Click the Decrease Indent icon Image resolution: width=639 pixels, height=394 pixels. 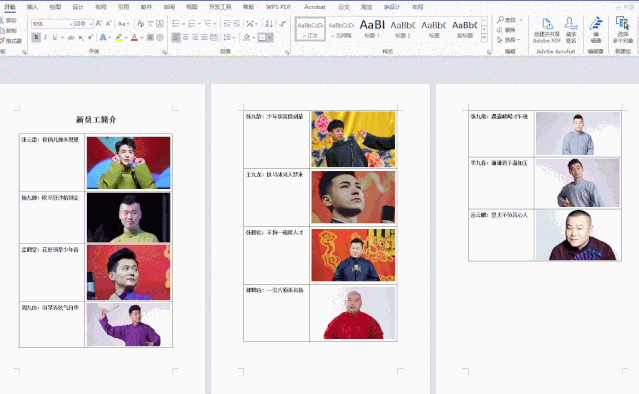(x=227, y=24)
